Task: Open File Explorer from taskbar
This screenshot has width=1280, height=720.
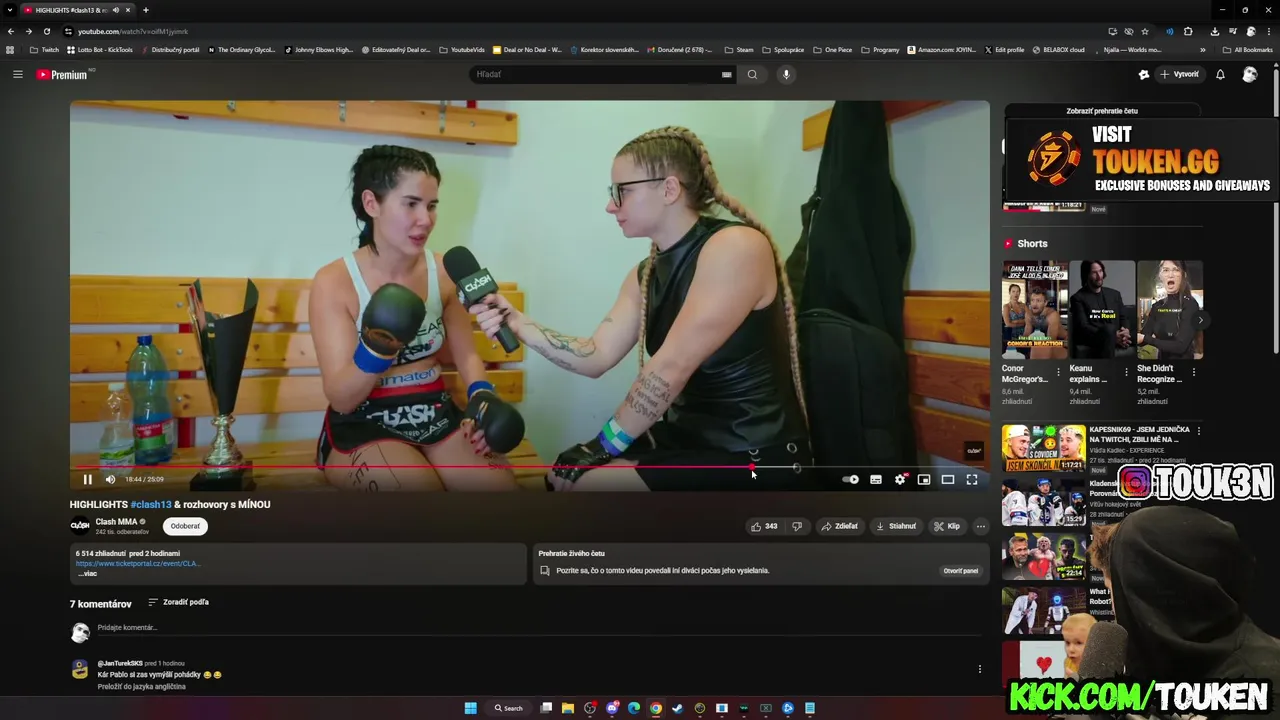Action: pyautogui.click(x=568, y=708)
